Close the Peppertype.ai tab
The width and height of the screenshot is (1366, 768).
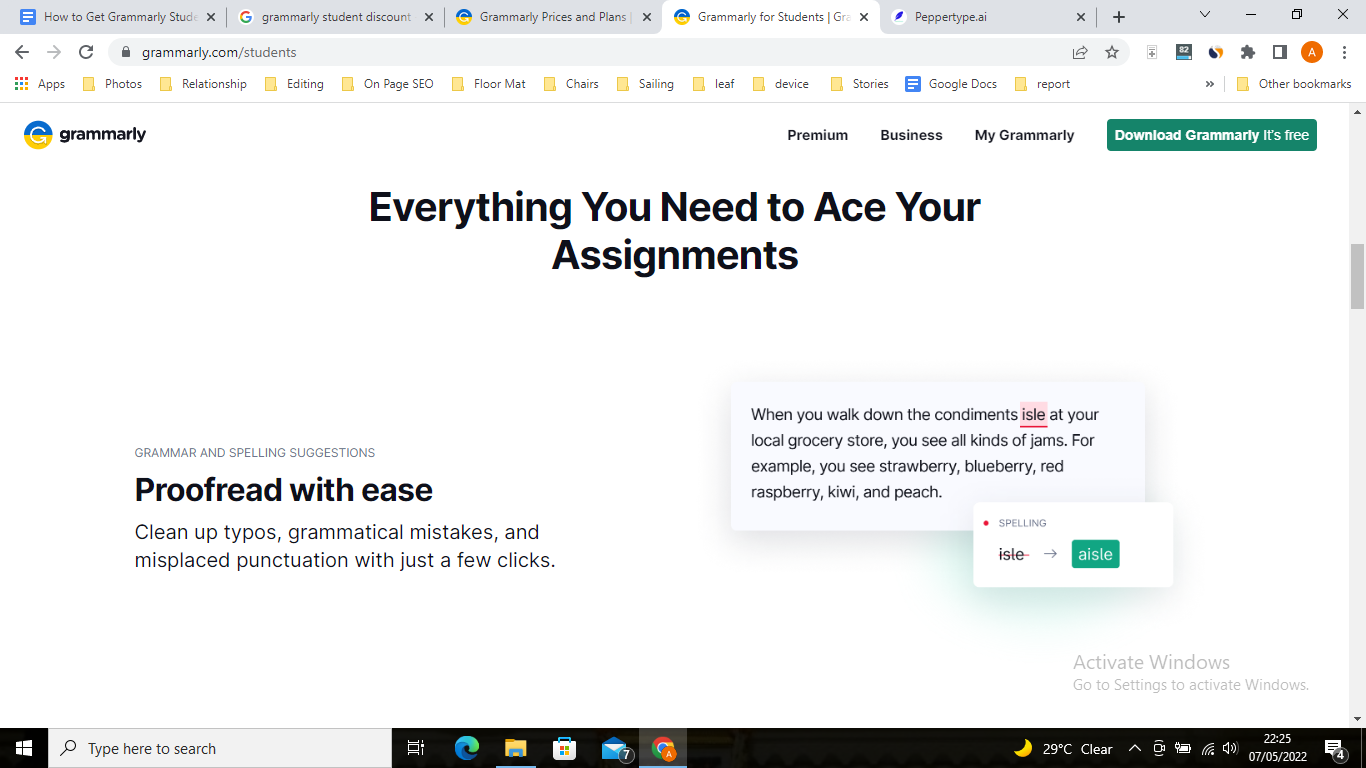[x=1081, y=17]
